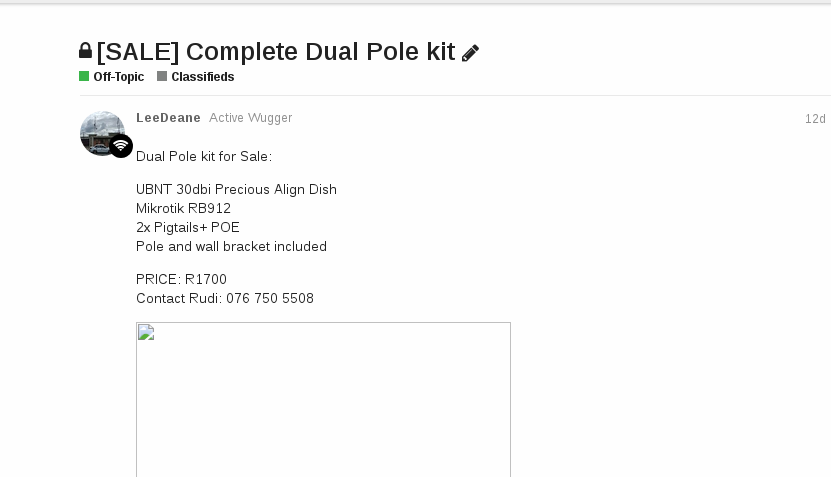Click the grey Classifieds category square

tap(162, 77)
